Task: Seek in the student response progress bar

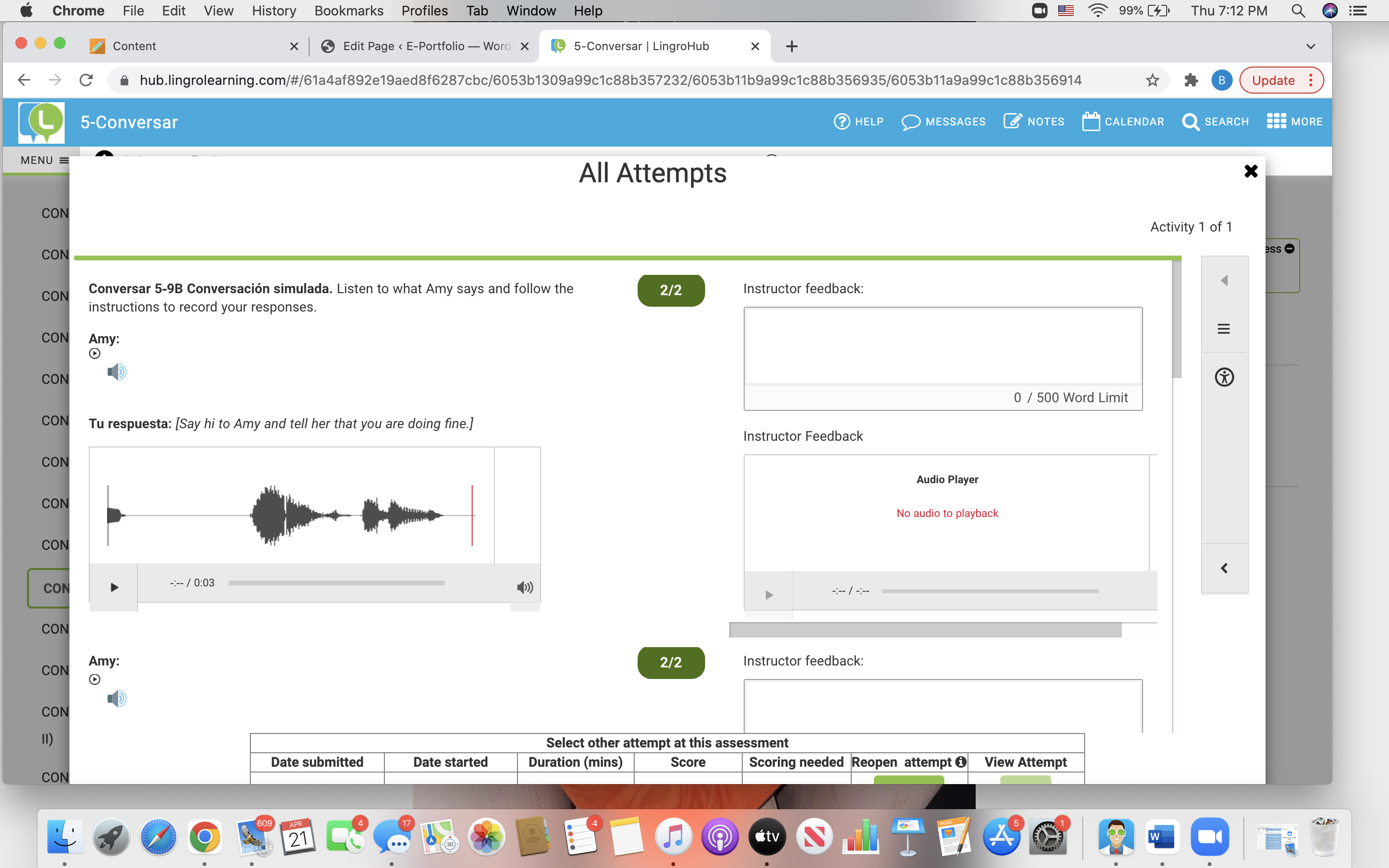Action: tap(336, 583)
